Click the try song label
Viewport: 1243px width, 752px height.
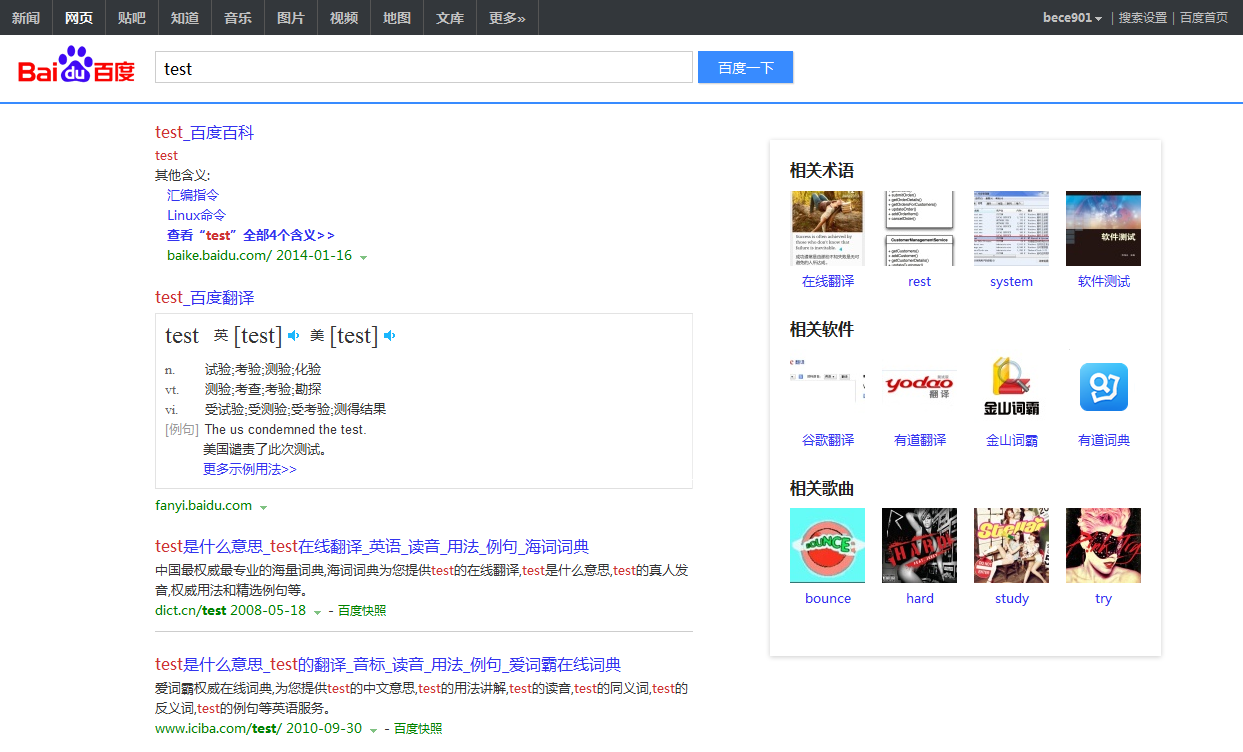coord(1103,598)
